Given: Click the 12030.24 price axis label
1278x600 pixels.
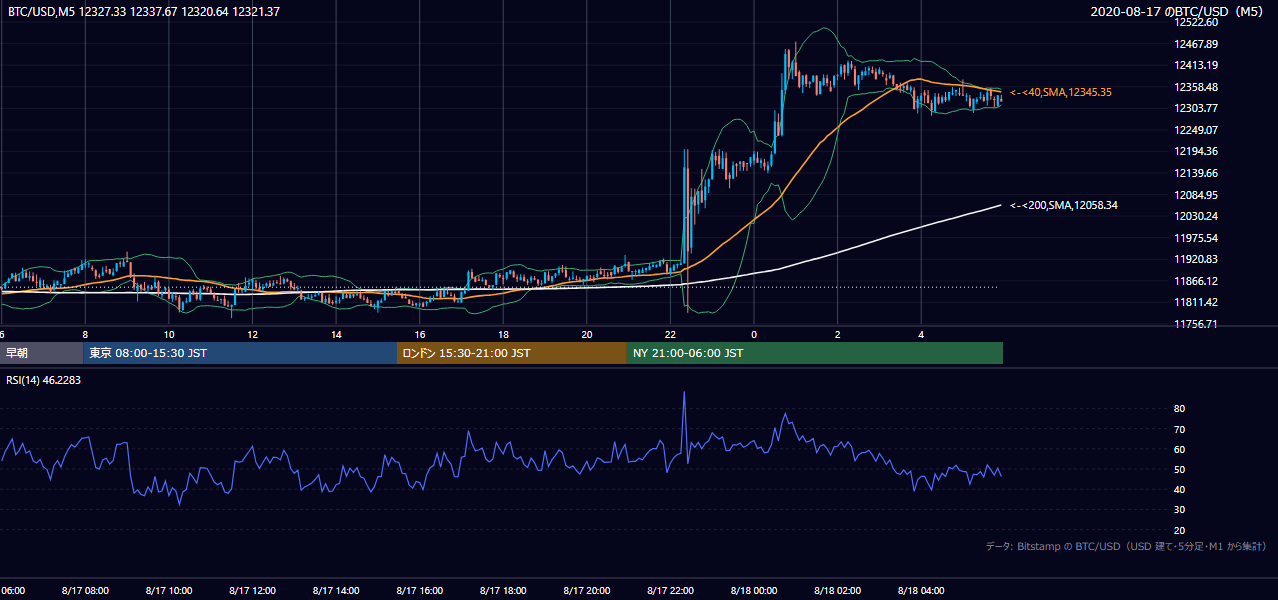Looking at the screenshot, I should [x=1196, y=216].
